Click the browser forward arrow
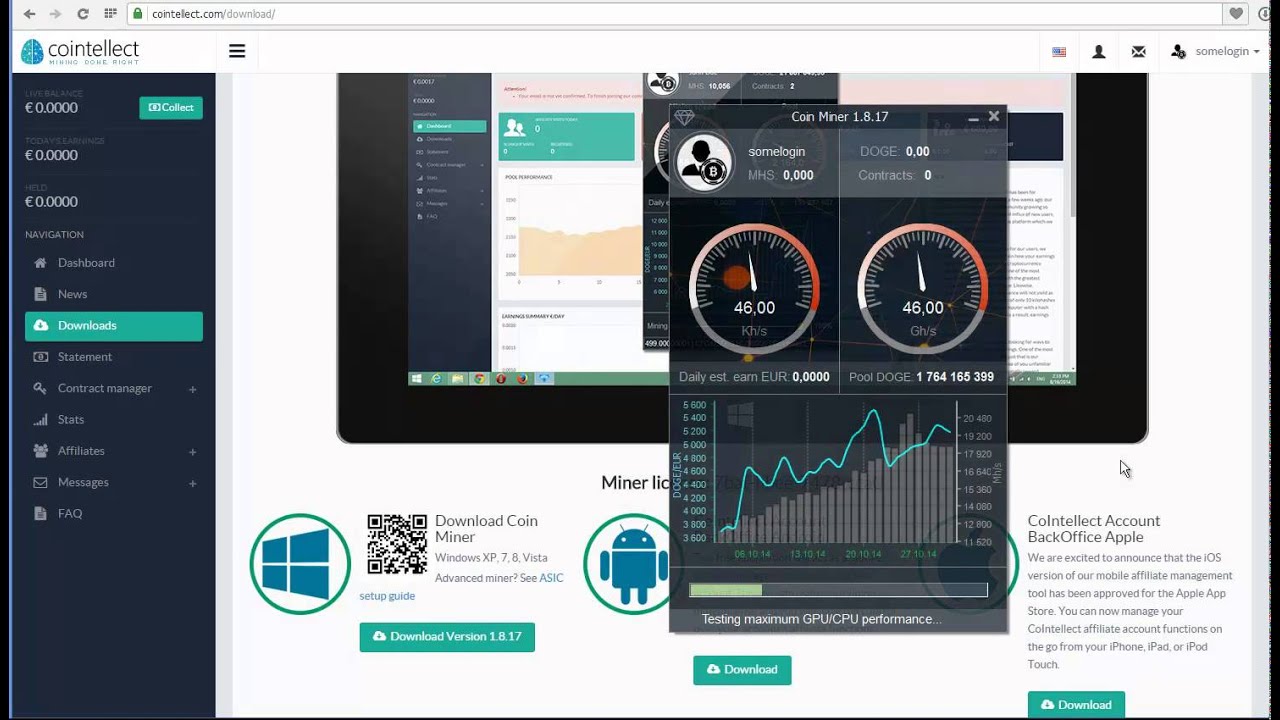1280x720 pixels. (x=55, y=14)
